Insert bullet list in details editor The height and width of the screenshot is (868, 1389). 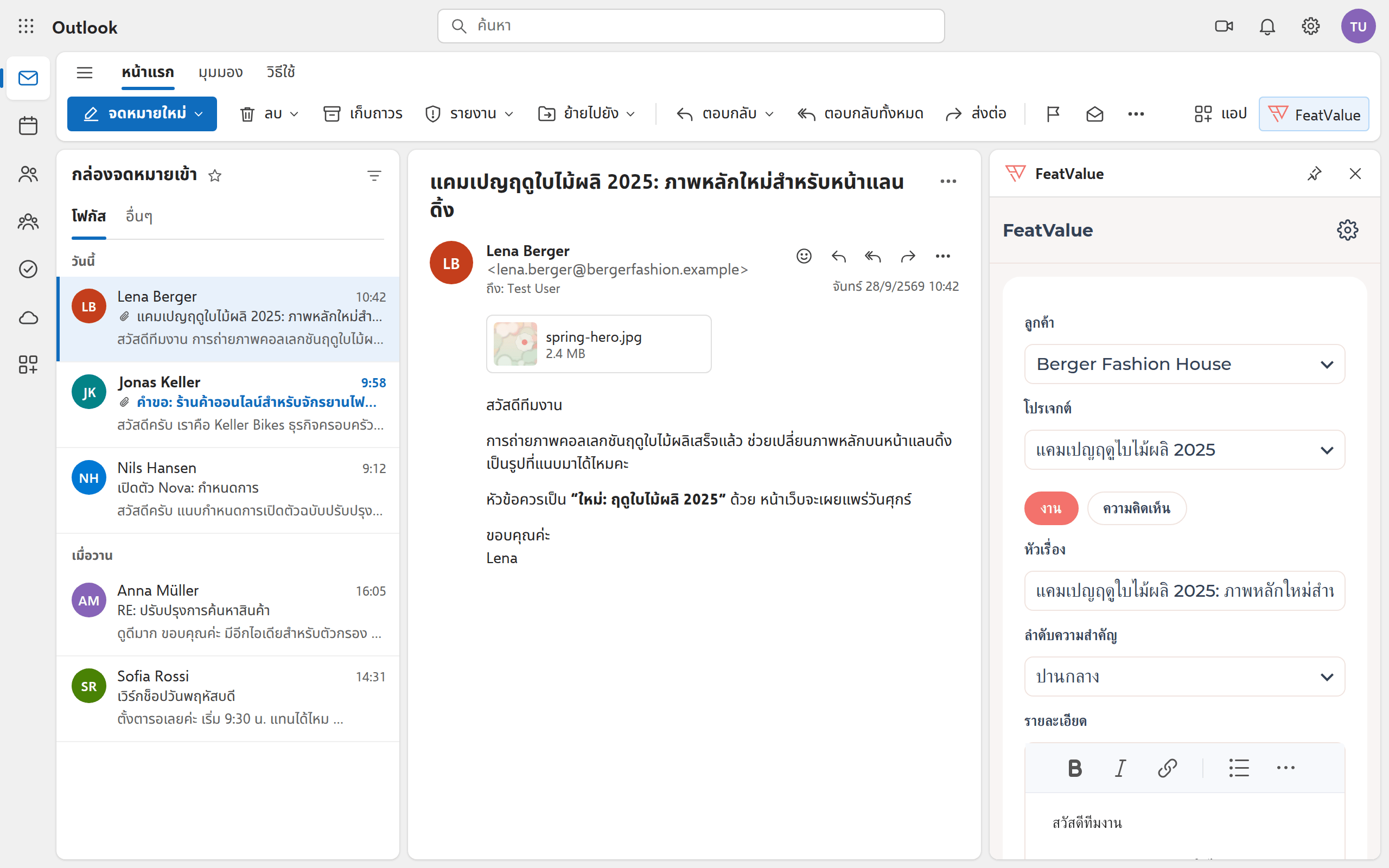pos(1239,768)
